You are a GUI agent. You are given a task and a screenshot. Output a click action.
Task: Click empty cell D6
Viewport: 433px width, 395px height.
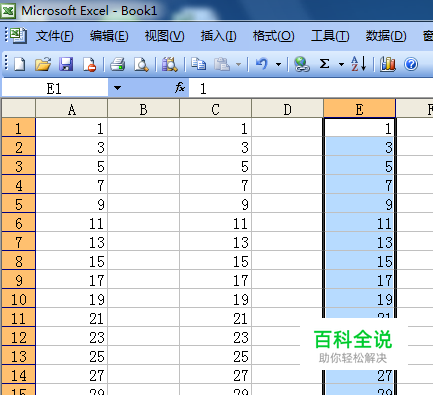coord(287,223)
